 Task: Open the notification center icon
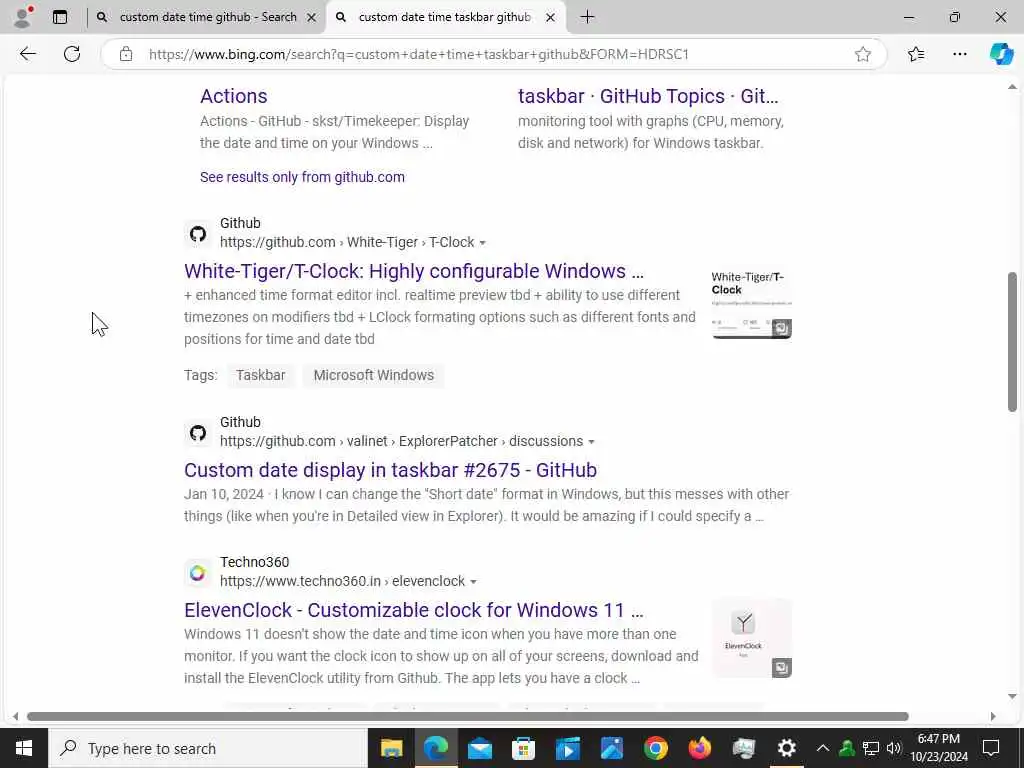991,748
